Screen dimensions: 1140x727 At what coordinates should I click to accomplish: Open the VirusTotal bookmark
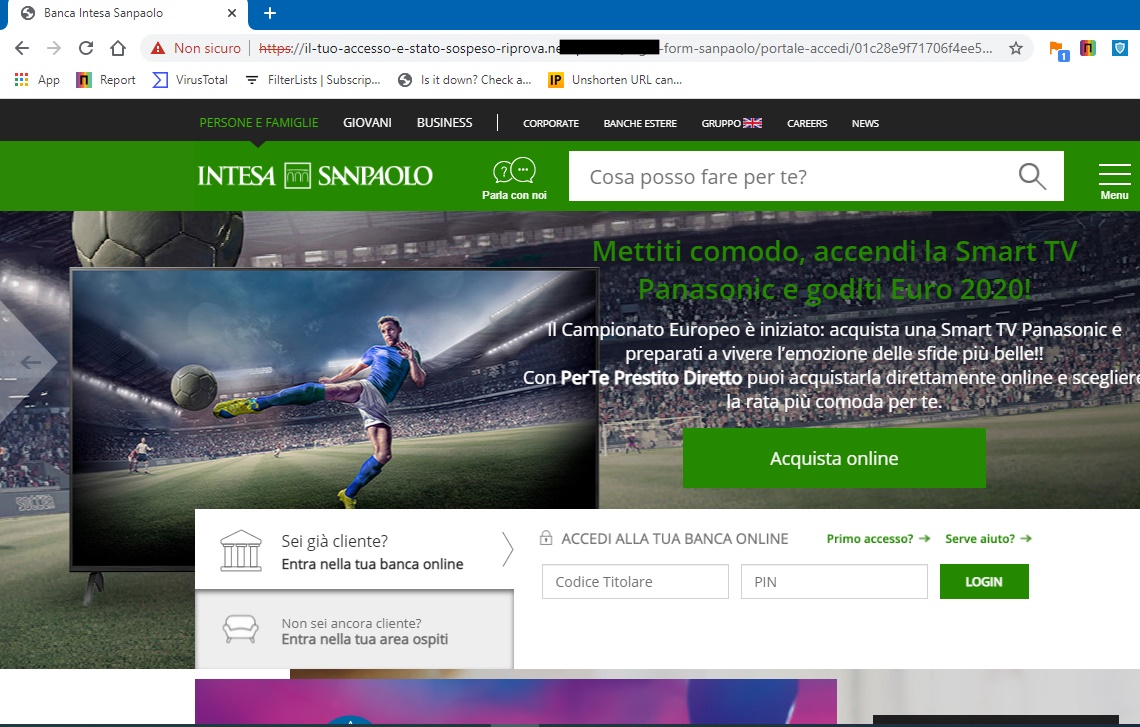[190, 80]
